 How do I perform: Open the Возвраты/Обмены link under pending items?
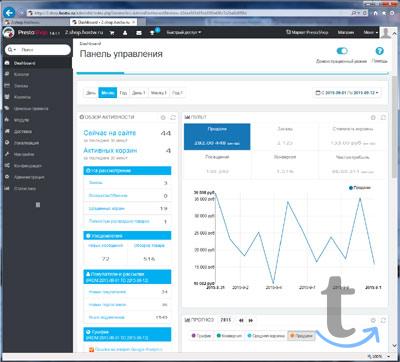(x=108, y=195)
